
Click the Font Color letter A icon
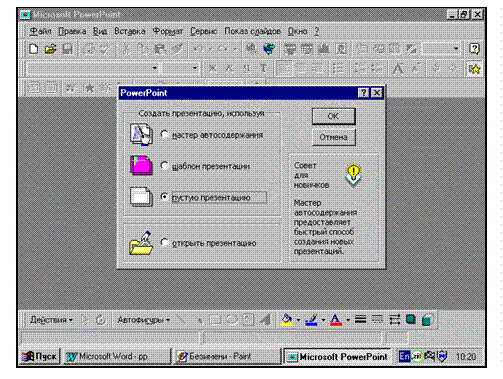click(336, 320)
